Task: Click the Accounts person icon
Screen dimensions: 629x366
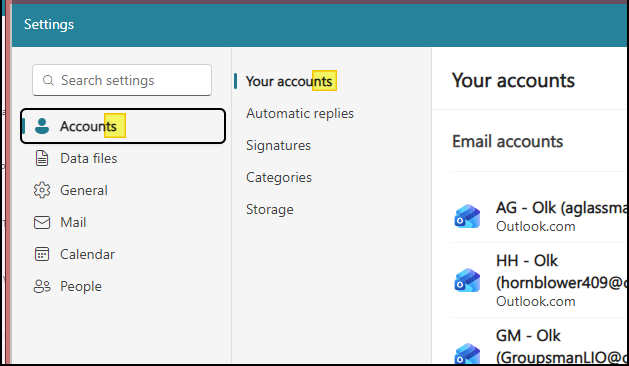Action: (x=42, y=126)
